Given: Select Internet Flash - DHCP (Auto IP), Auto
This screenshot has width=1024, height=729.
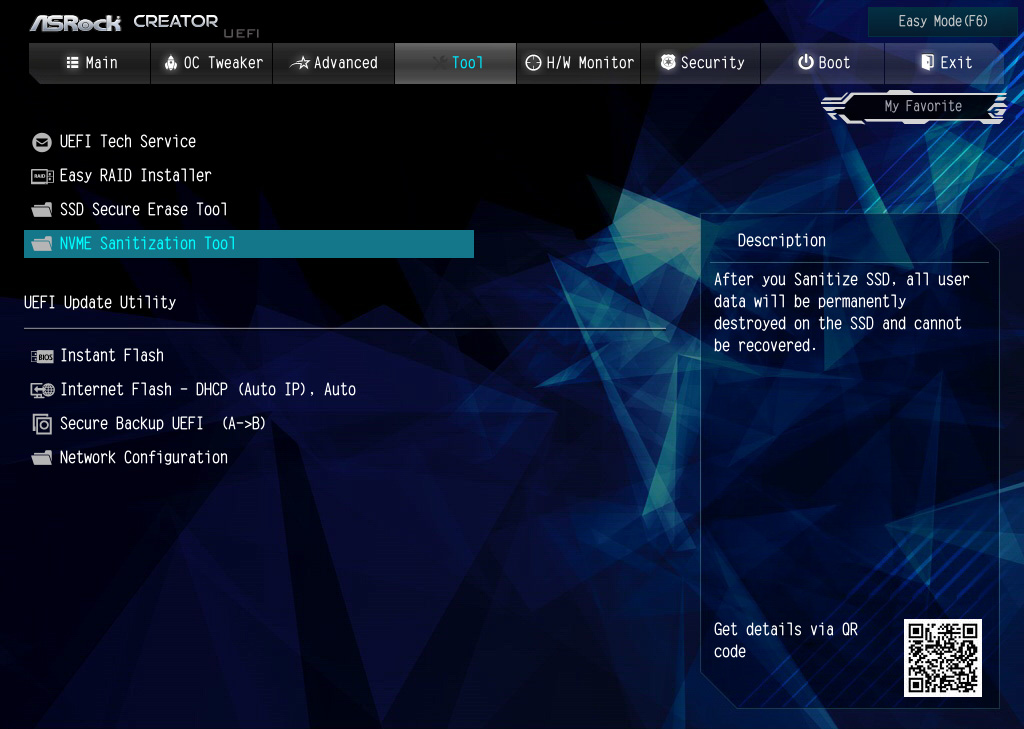Looking at the screenshot, I should [208, 390].
